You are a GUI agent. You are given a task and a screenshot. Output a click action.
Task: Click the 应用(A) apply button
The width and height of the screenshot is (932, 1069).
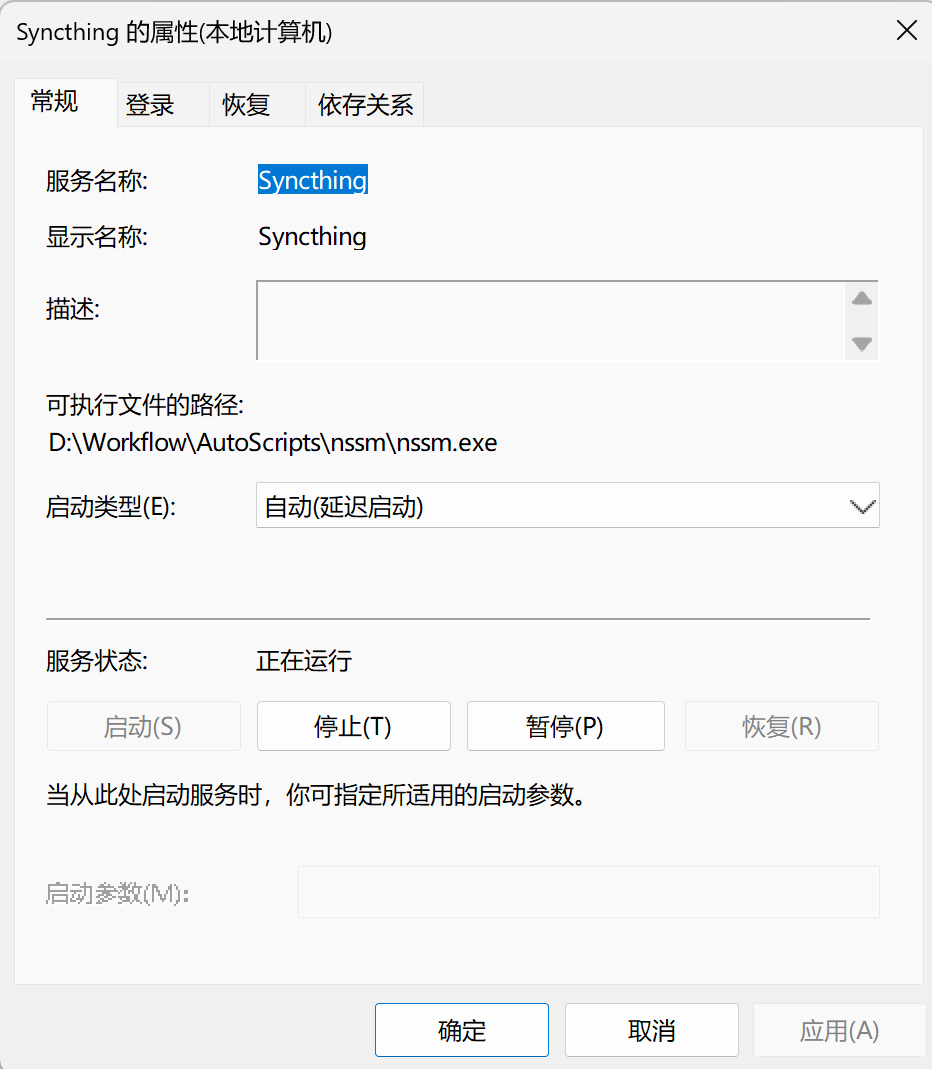839,1030
